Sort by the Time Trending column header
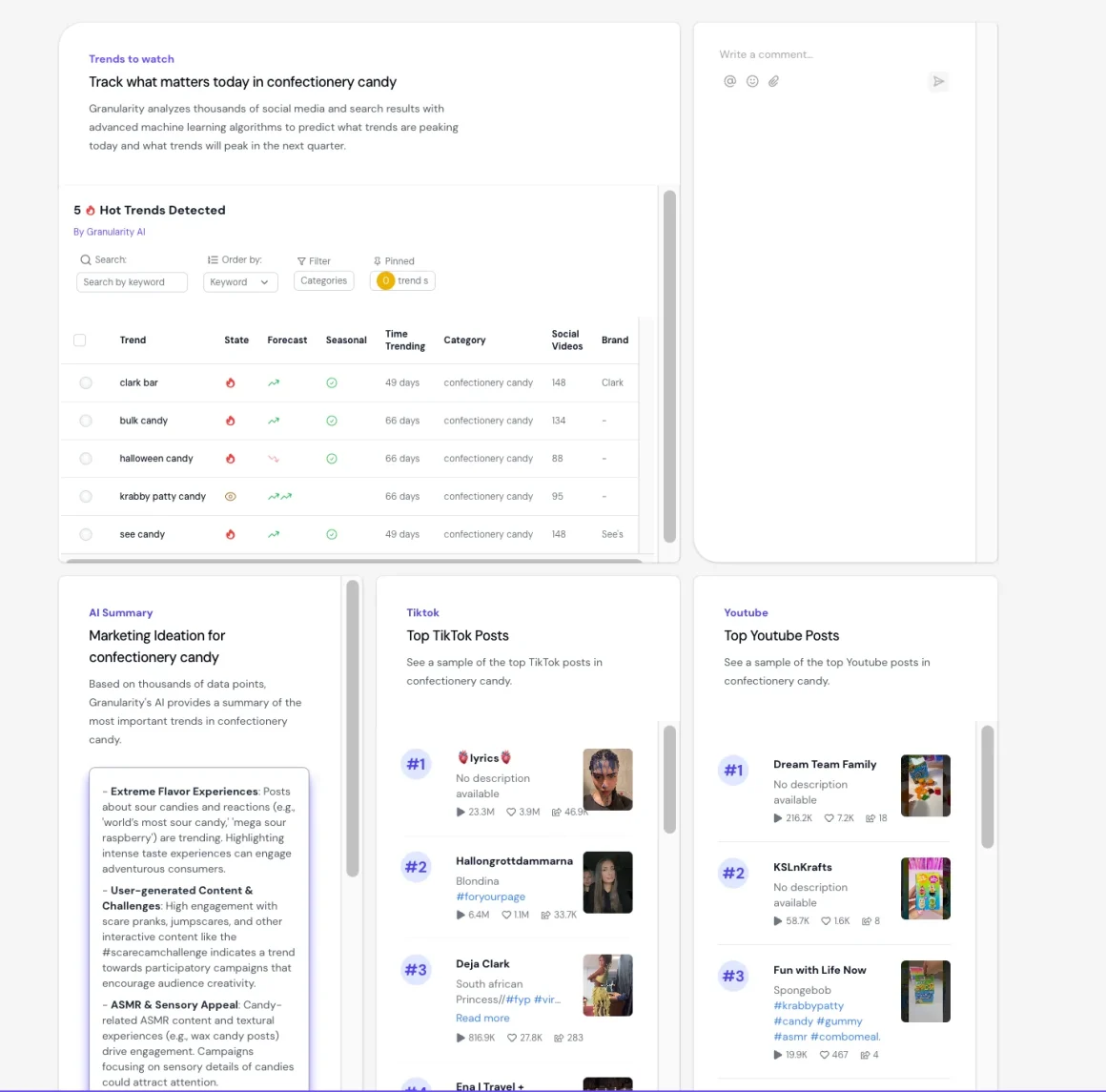This screenshot has height=1092, width=1106. tap(404, 340)
